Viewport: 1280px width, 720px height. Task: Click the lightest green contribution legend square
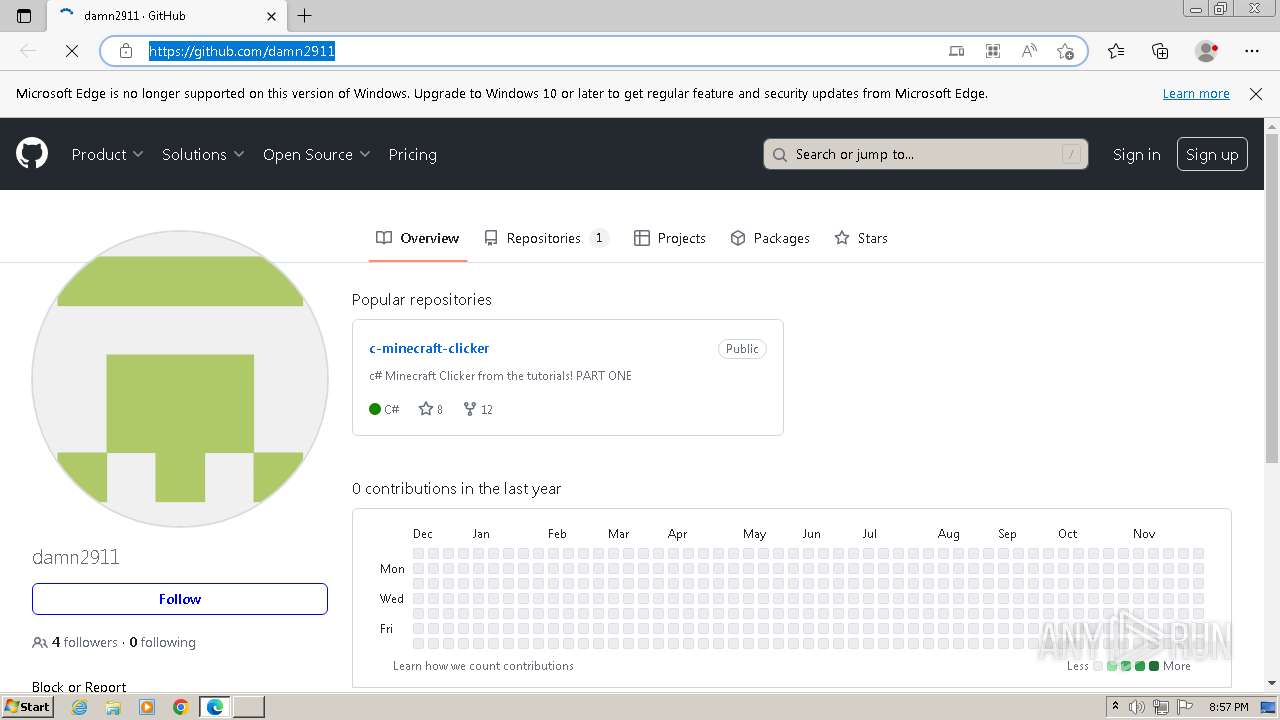(x=1112, y=666)
